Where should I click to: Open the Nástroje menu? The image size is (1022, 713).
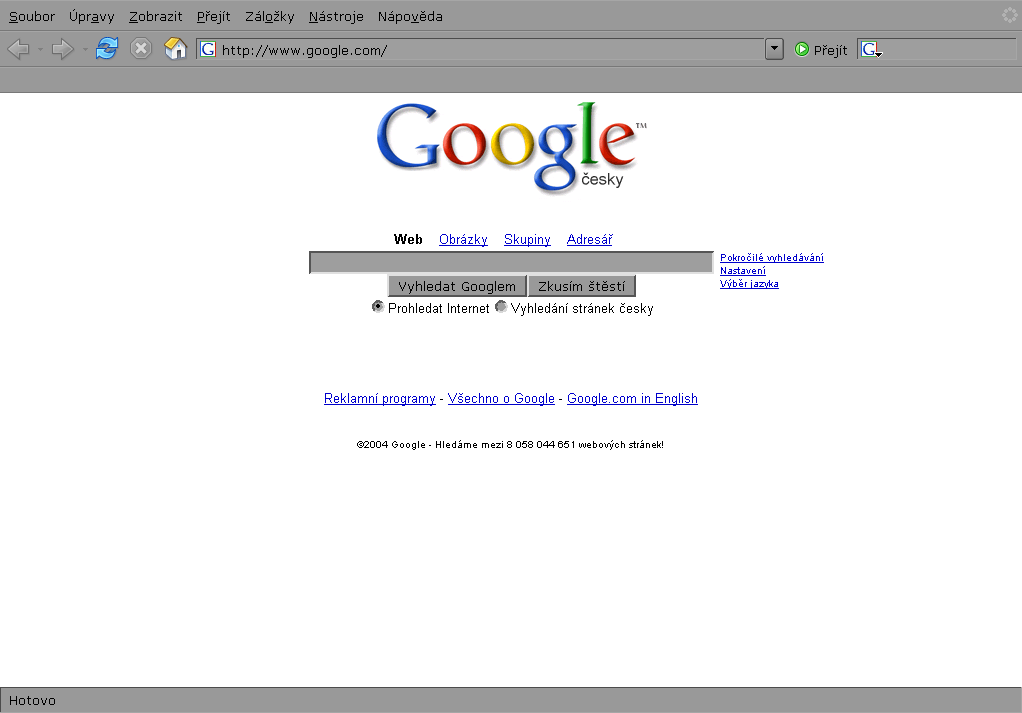tap(336, 16)
